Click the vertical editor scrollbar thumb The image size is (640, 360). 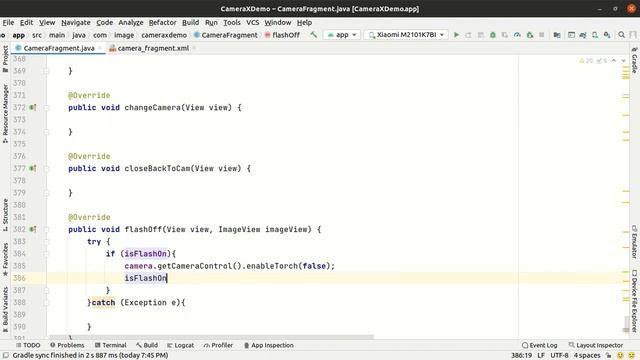pyautogui.click(x=626, y=324)
